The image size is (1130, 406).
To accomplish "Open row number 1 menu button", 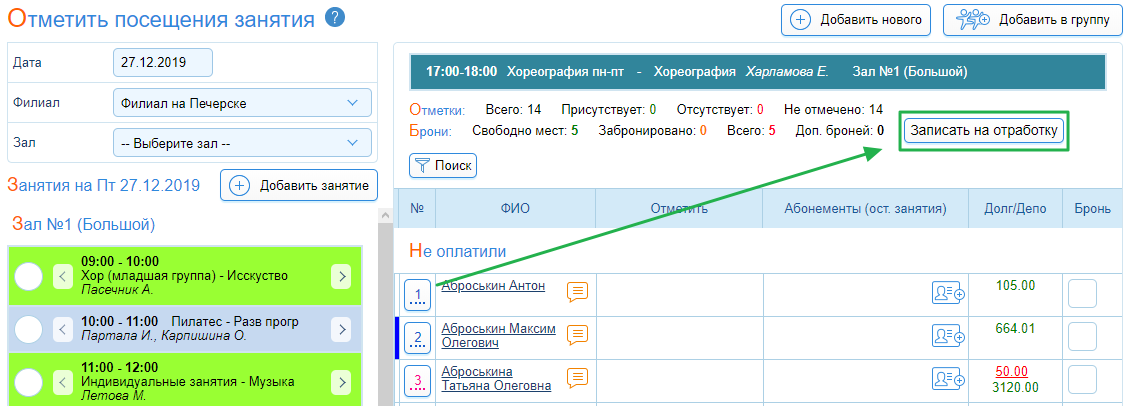I will click(x=417, y=295).
